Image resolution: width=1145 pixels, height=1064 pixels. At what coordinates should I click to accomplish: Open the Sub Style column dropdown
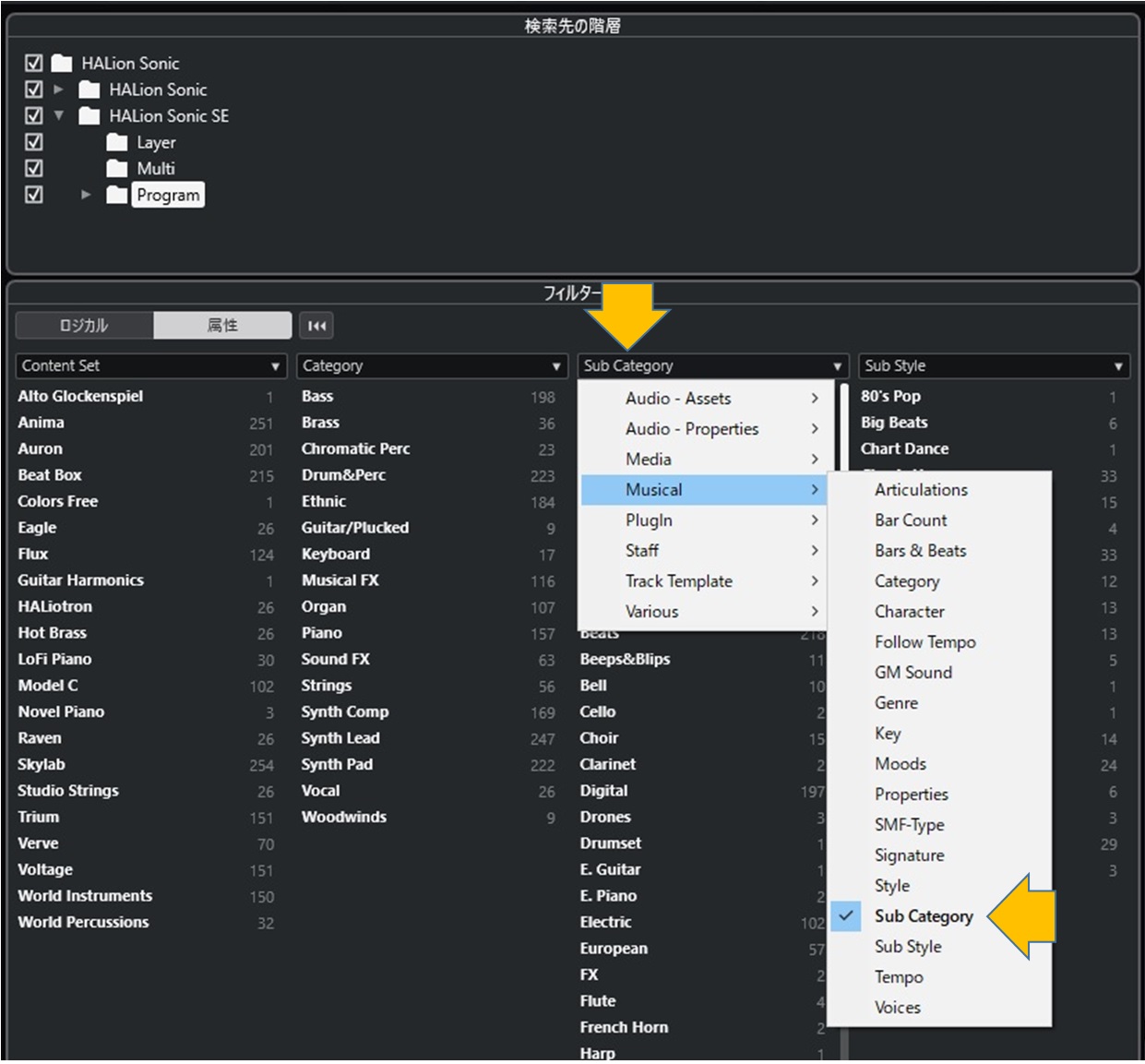994,365
